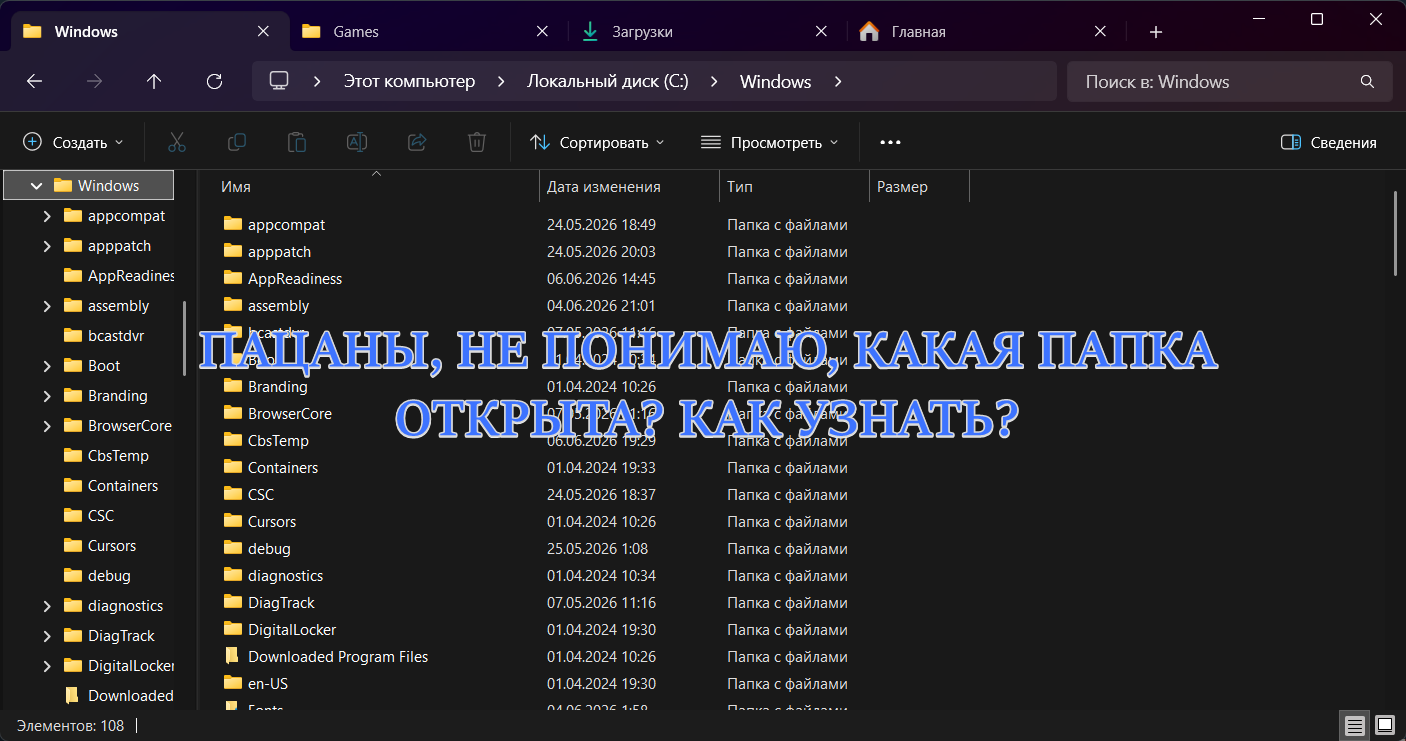Click the Forward navigation arrow
This screenshot has width=1406, height=741.
(94, 82)
